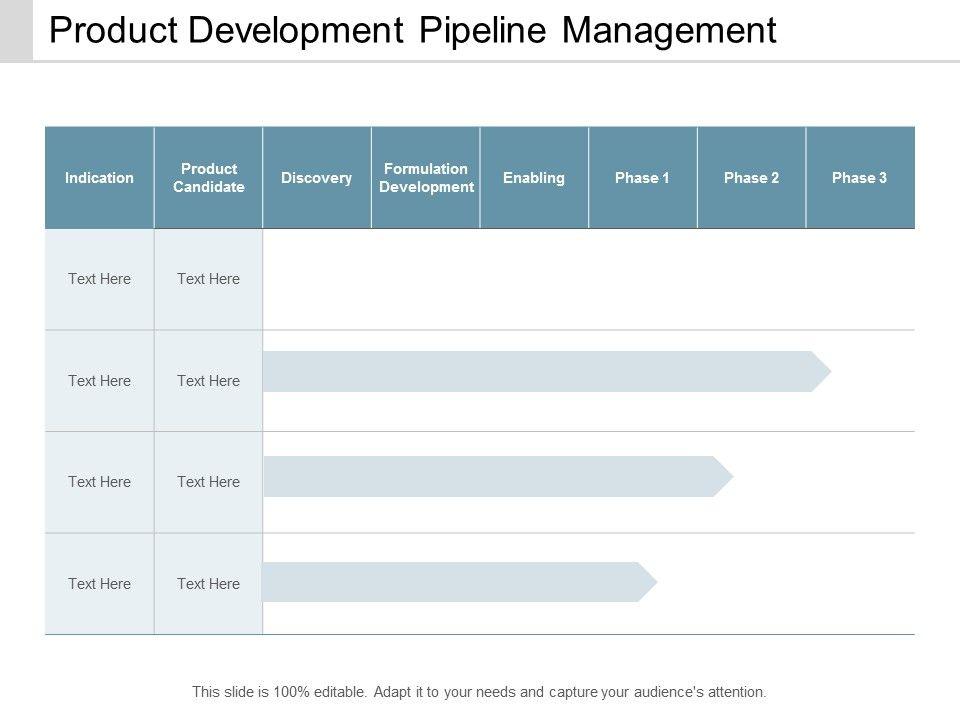Click the gray square beside the slide title
Image resolution: width=960 pixels, height=720 pixels.
(16, 30)
